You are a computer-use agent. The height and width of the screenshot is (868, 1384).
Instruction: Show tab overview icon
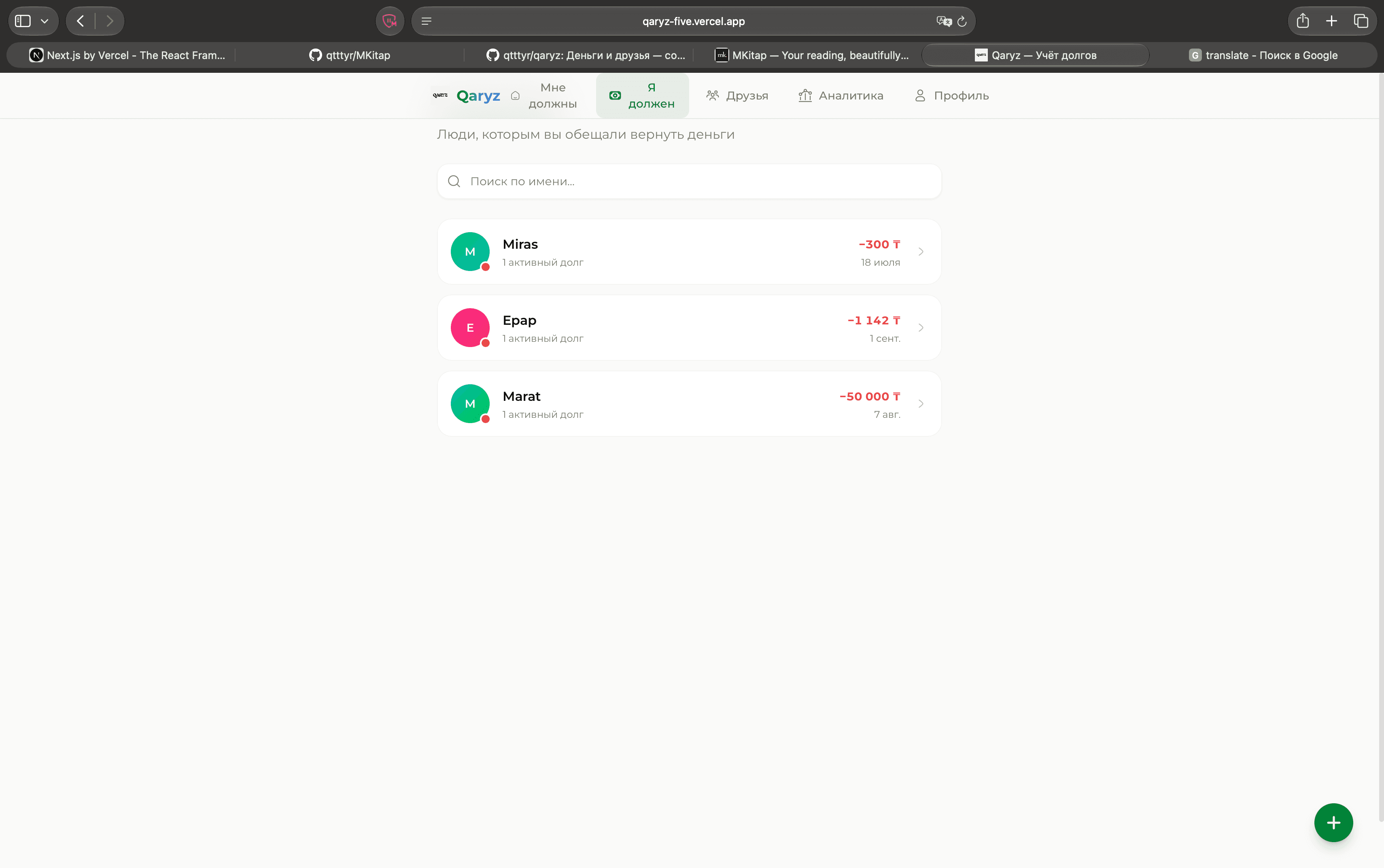click(1361, 21)
